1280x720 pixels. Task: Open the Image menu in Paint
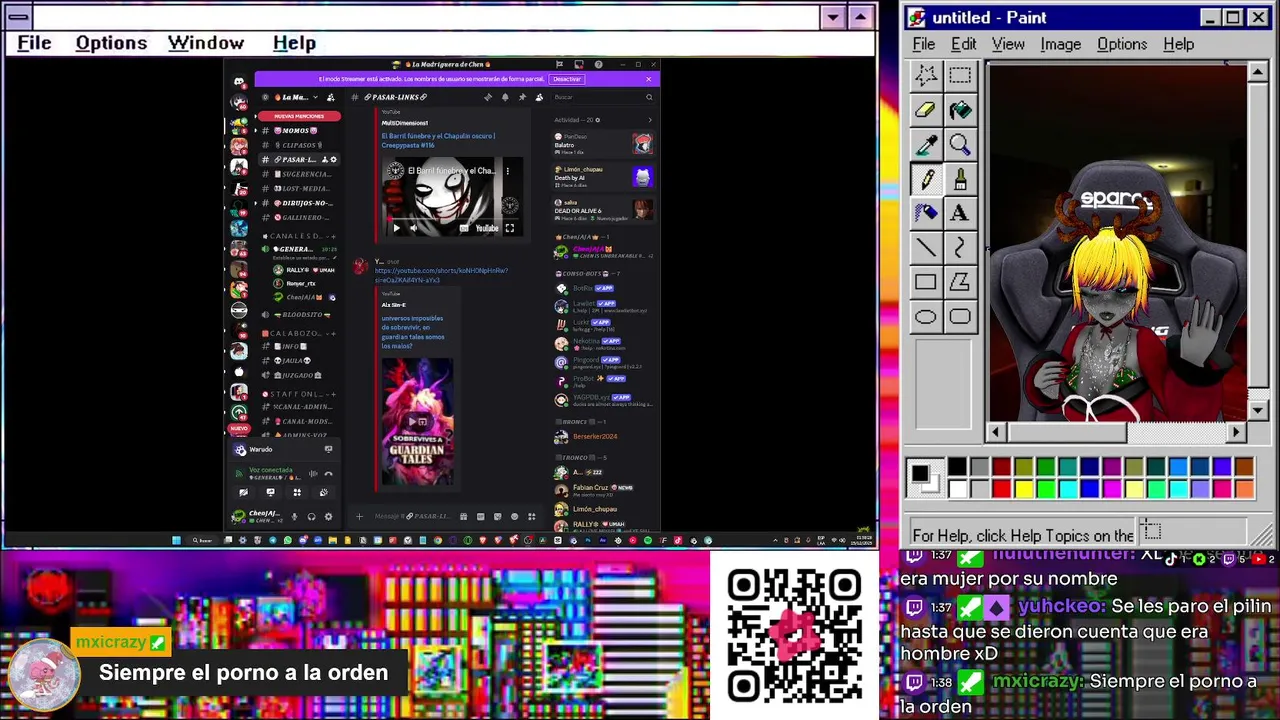pyautogui.click(x=1060, y=44)
